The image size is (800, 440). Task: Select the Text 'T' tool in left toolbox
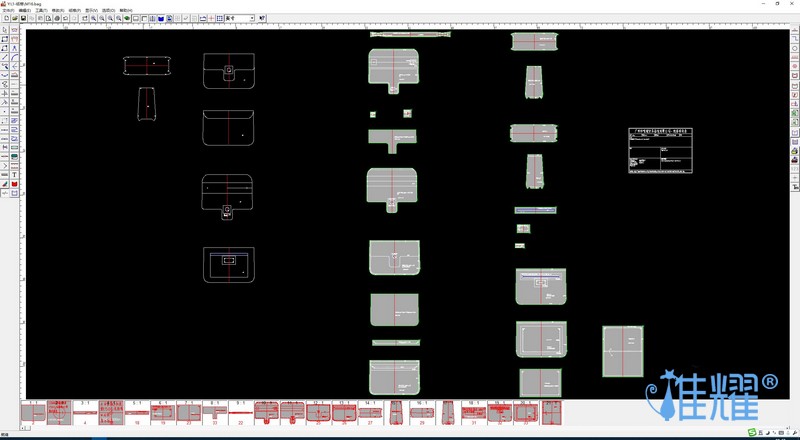pyautogui.click(x=15, y=175)
